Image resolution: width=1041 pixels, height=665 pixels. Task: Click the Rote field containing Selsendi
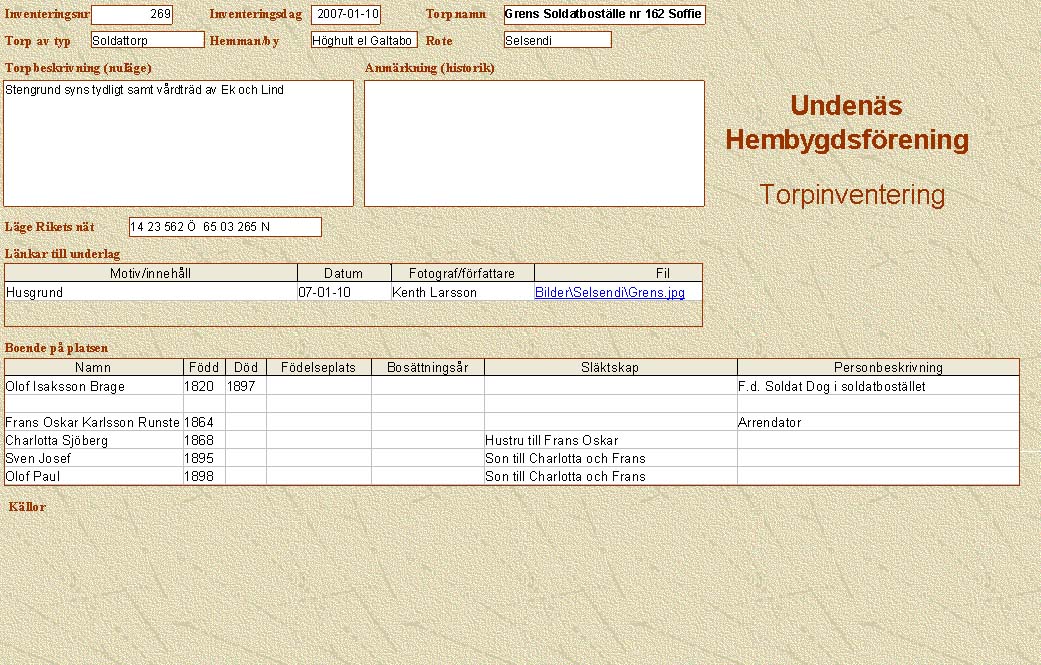[557, 40]
